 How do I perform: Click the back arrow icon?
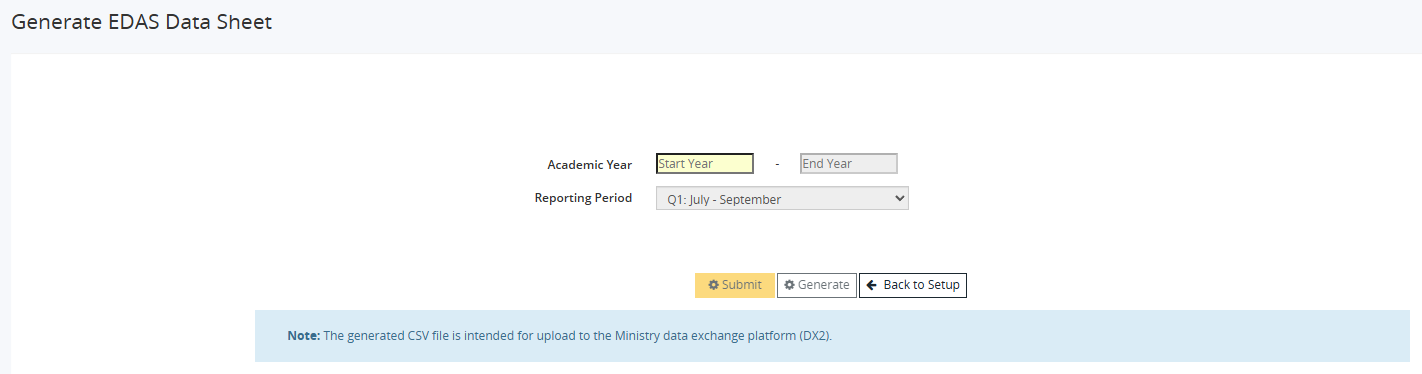(x=872, y=285)
